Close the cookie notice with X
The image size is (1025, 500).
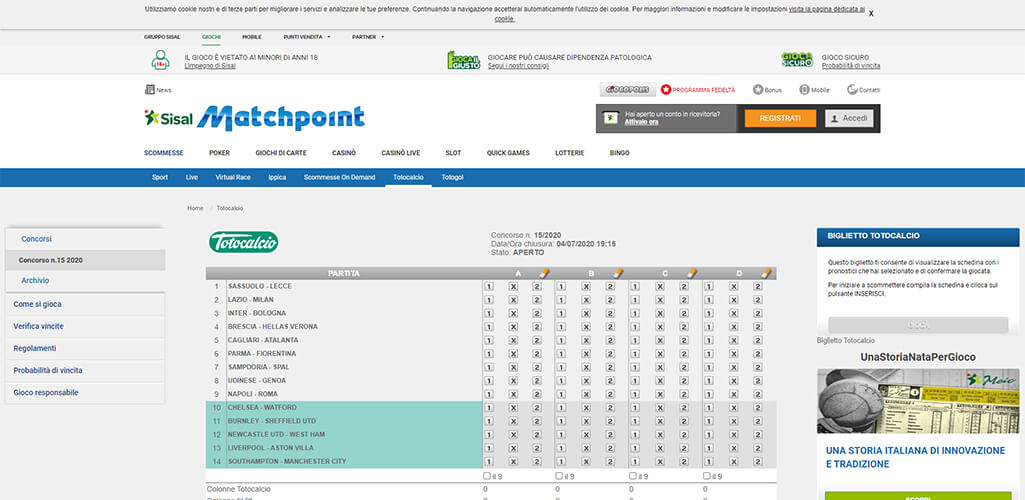coord(871,14)
